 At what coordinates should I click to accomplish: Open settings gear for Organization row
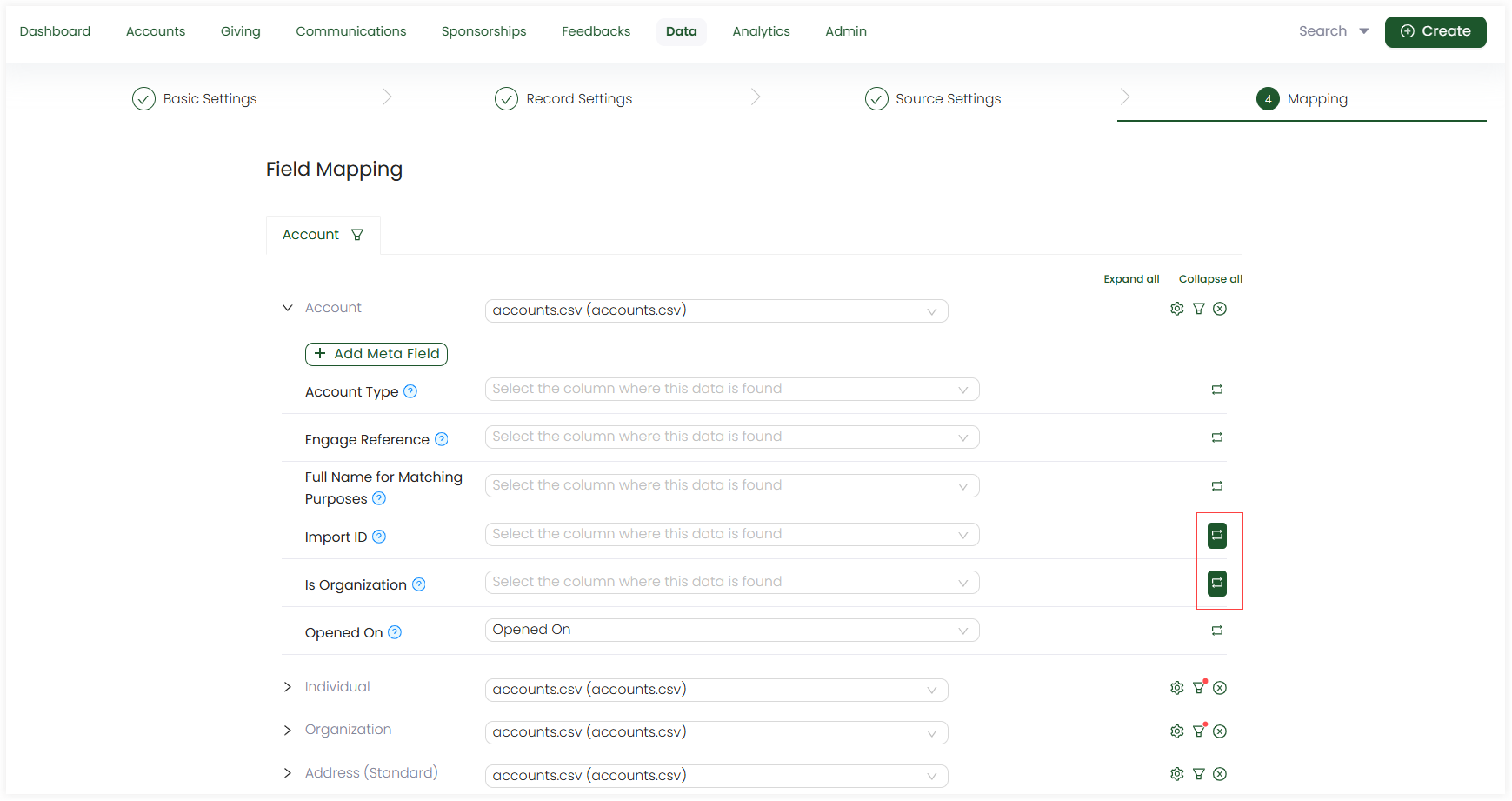(1177, 731)
